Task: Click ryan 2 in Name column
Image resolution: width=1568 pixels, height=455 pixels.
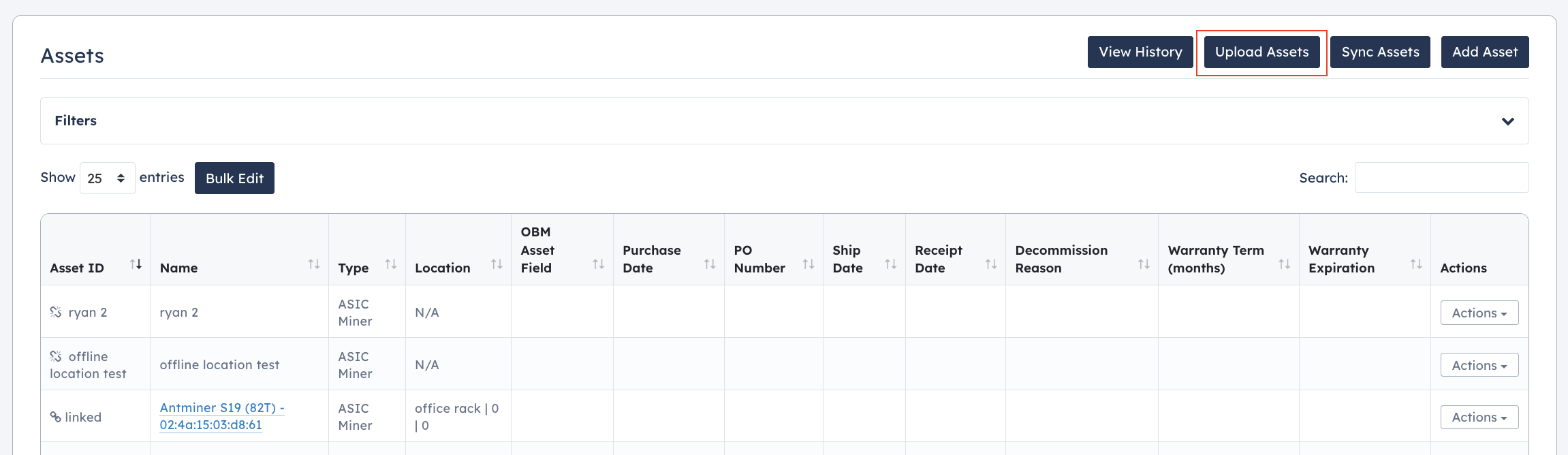Action: pyautogui.click(x=179, y=313)
